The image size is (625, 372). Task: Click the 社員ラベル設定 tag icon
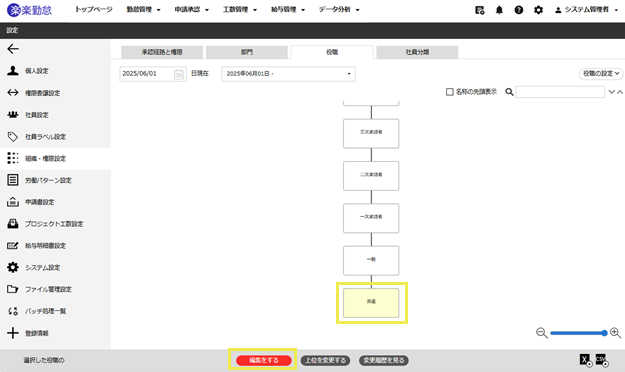click(13, 137)
